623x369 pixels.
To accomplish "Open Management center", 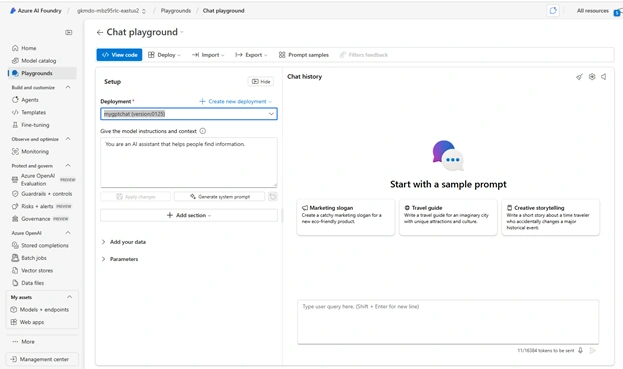I will click(42, 359).
